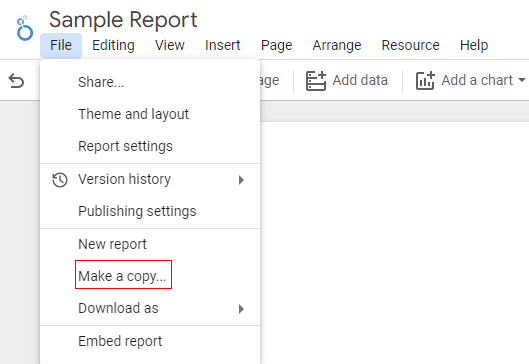The image size is (529, 364).
Task: Select the Download as entry
Action: (150, 308)
